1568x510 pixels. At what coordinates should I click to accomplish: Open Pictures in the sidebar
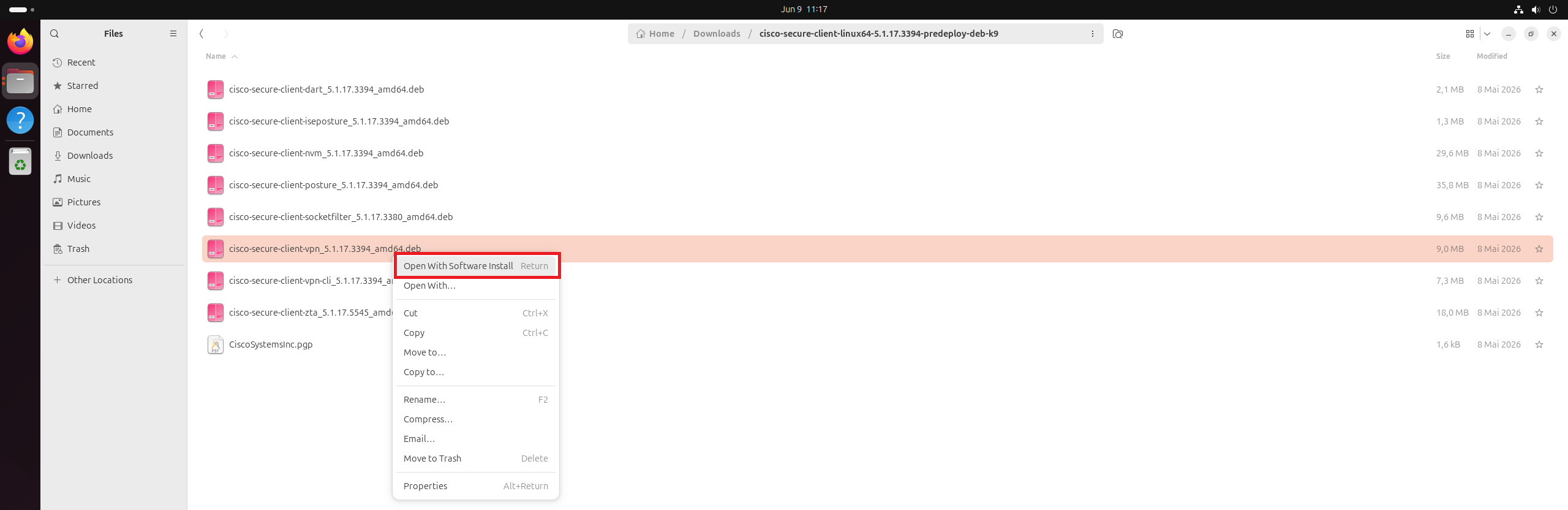[114, 202]
